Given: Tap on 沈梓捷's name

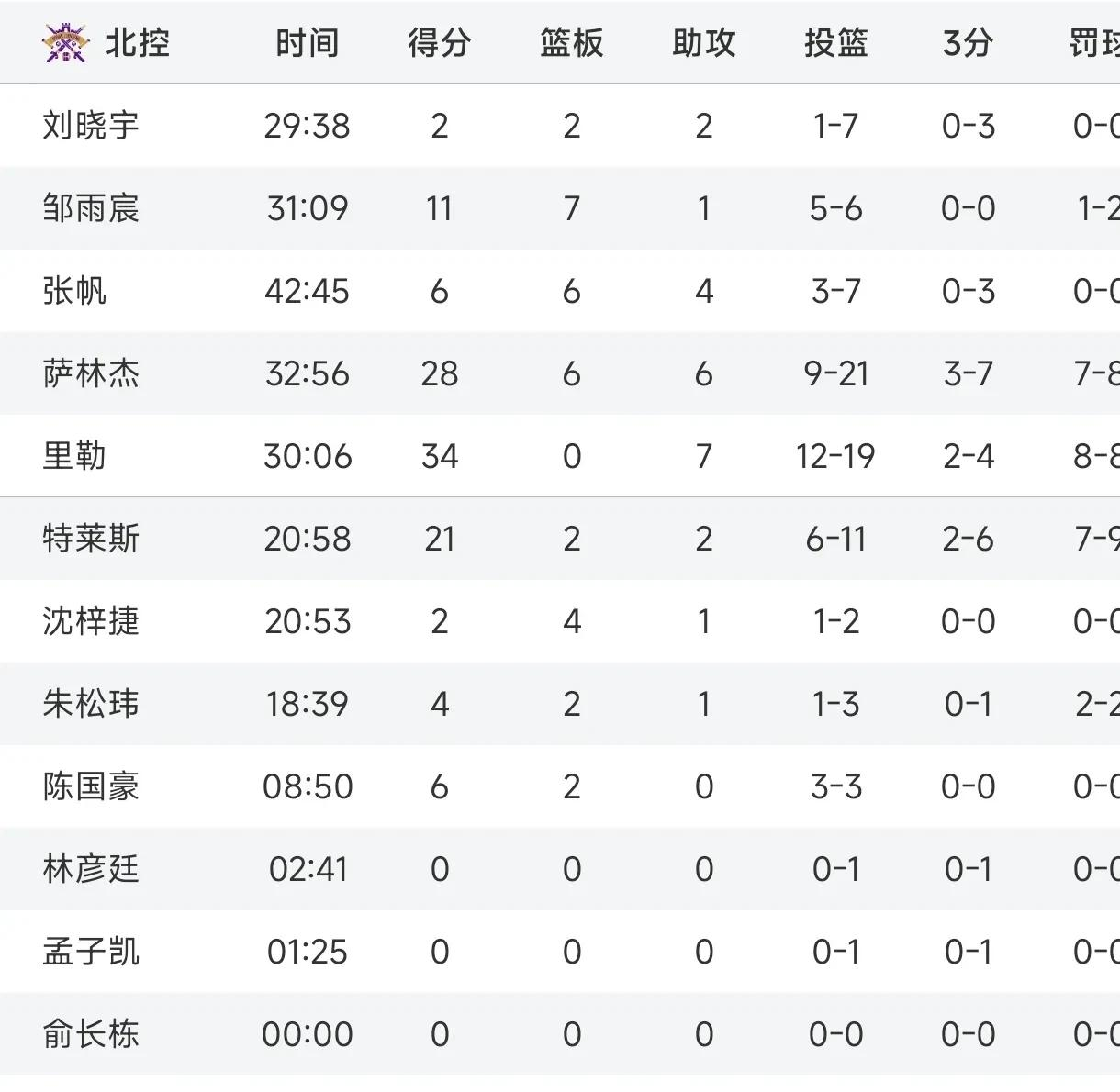Looking at the screenshot, I should pyautogui.click(x=91, y=621).
